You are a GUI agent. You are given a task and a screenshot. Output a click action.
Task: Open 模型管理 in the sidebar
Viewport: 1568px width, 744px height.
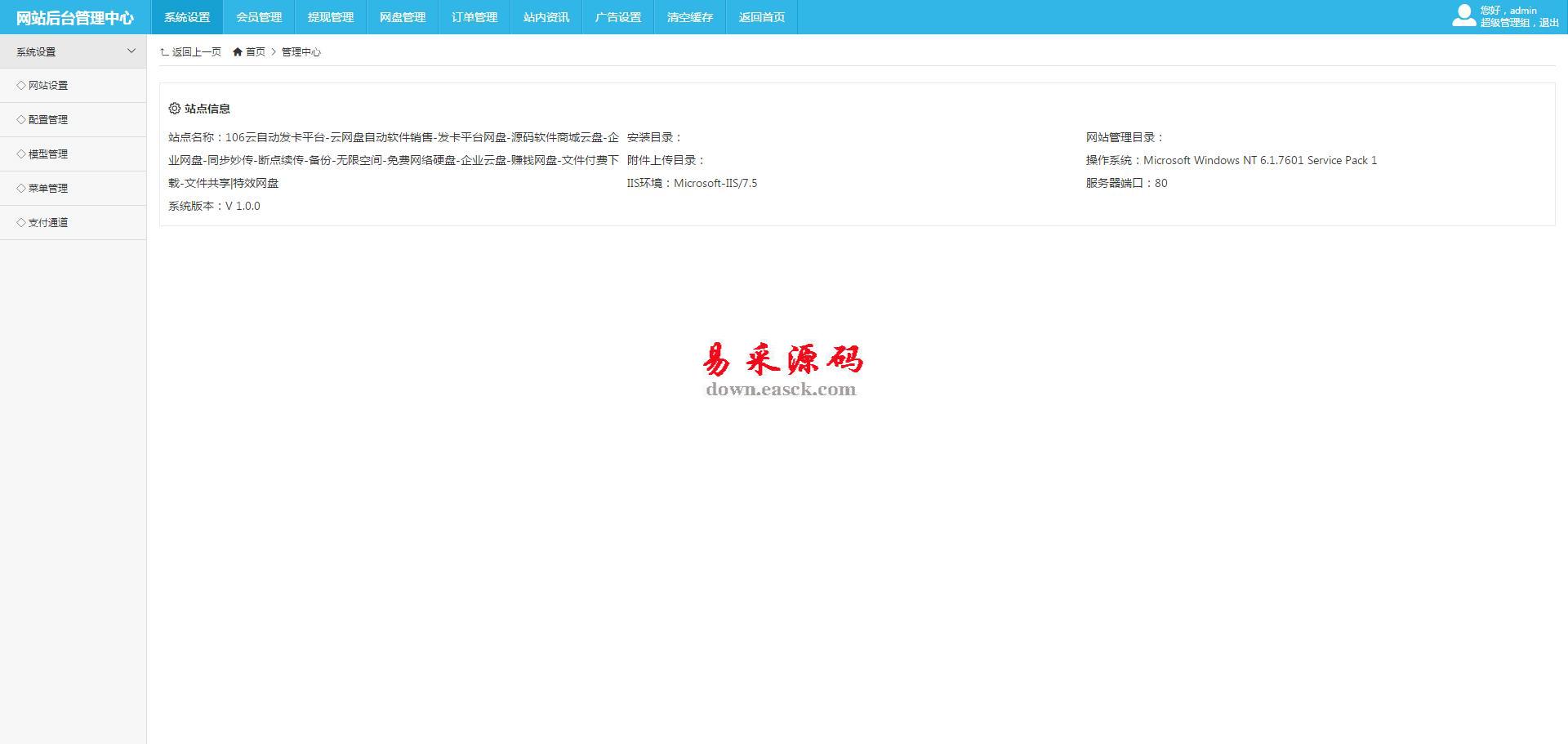(48, 154)
